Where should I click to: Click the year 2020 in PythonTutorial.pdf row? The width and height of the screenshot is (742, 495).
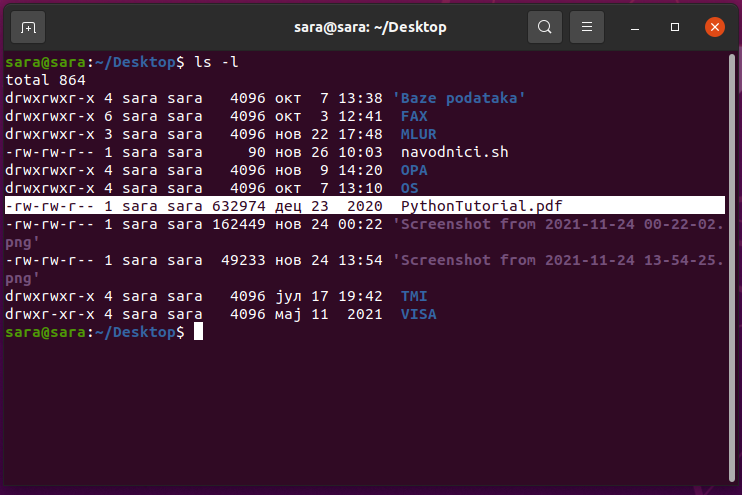364,206
